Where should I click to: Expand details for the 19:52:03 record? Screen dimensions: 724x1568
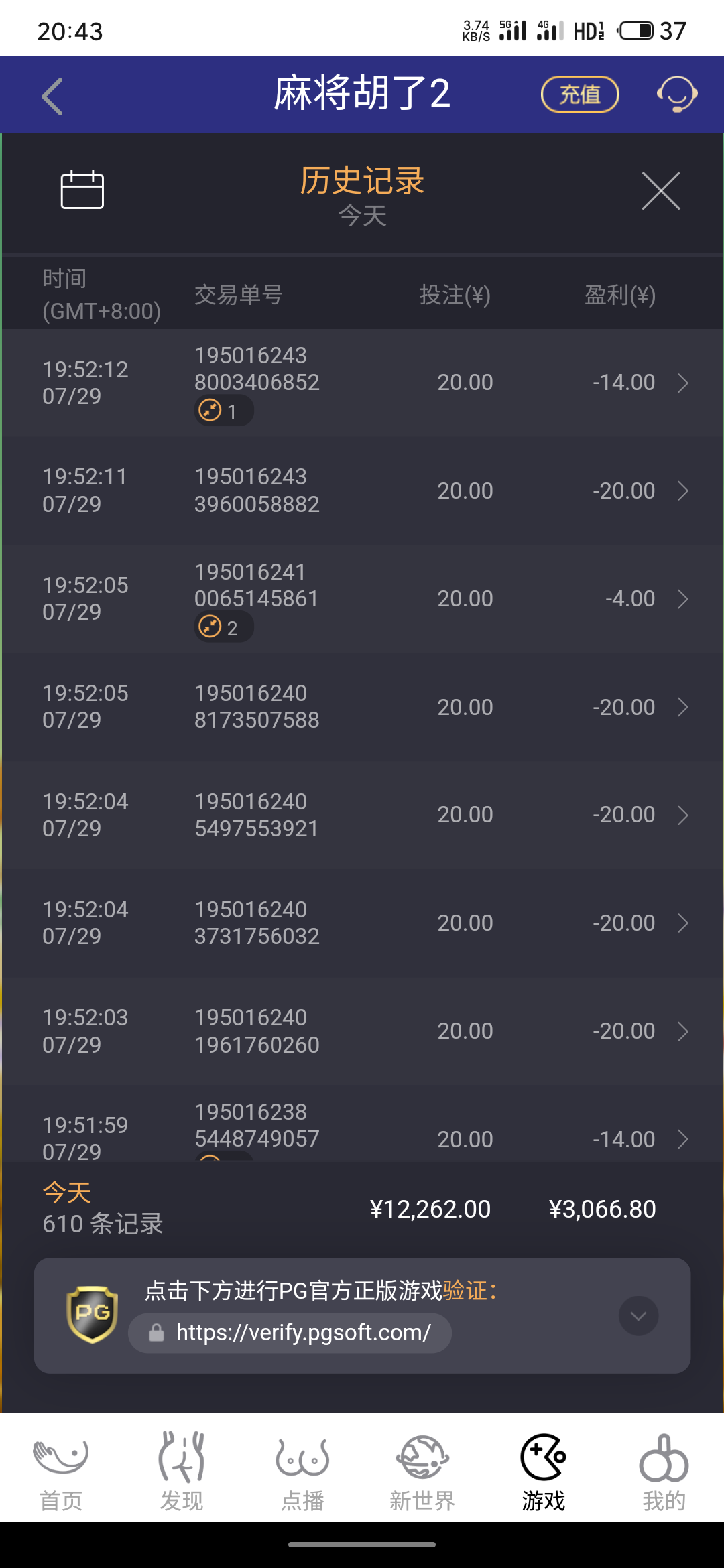[682, 1031]
